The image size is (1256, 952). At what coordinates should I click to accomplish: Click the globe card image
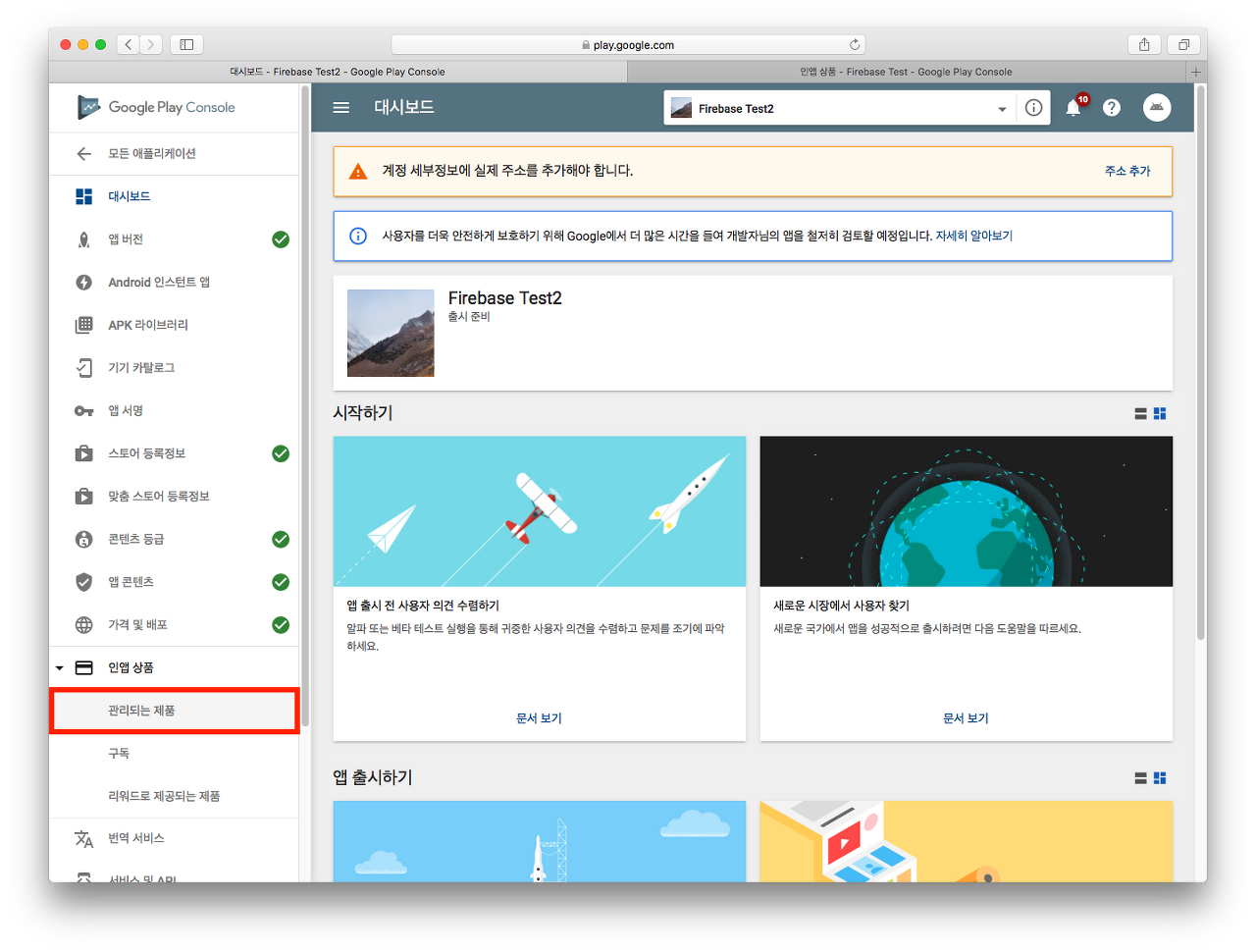[966, 511]
